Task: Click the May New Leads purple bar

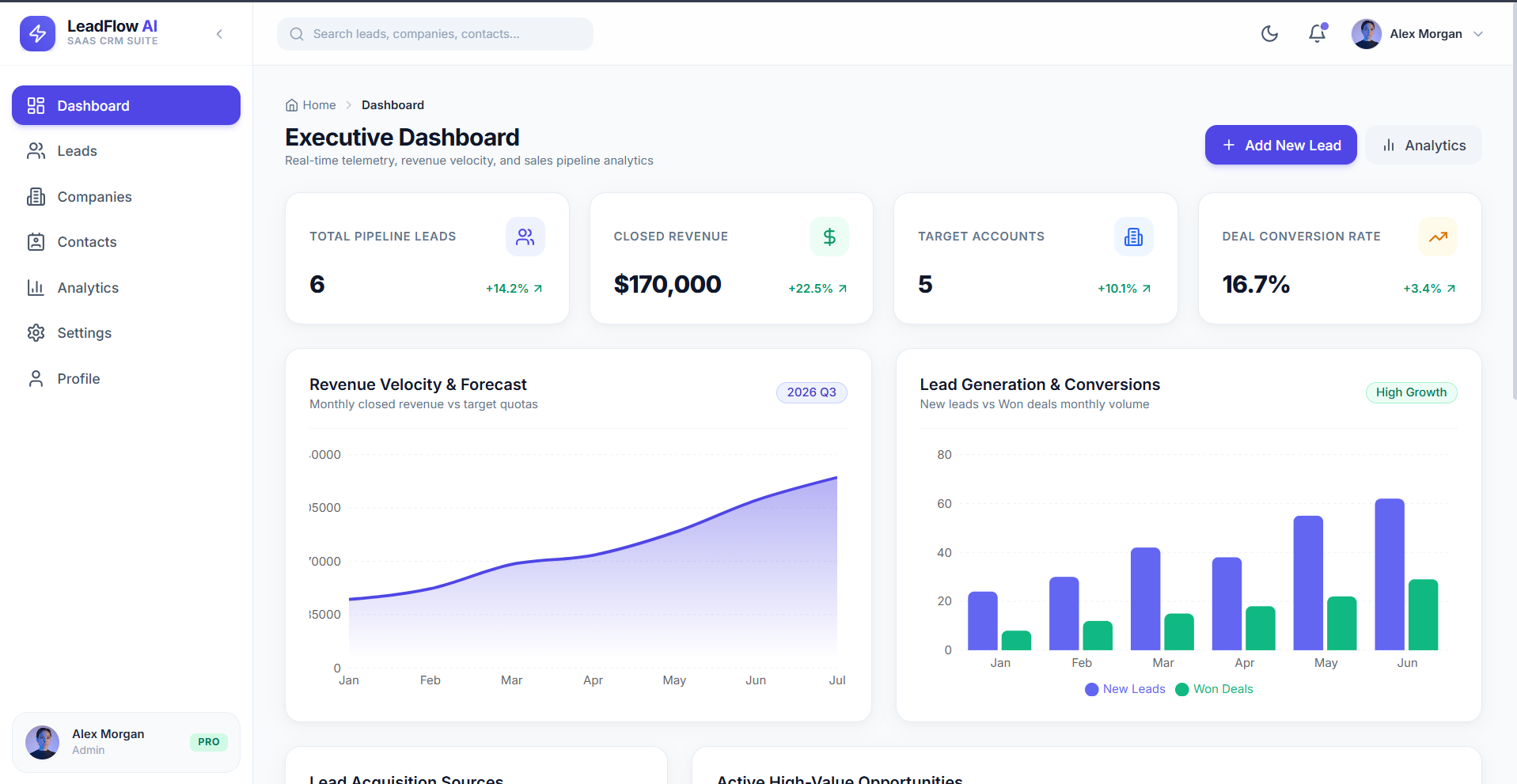Action: (x=1308, y=583)
